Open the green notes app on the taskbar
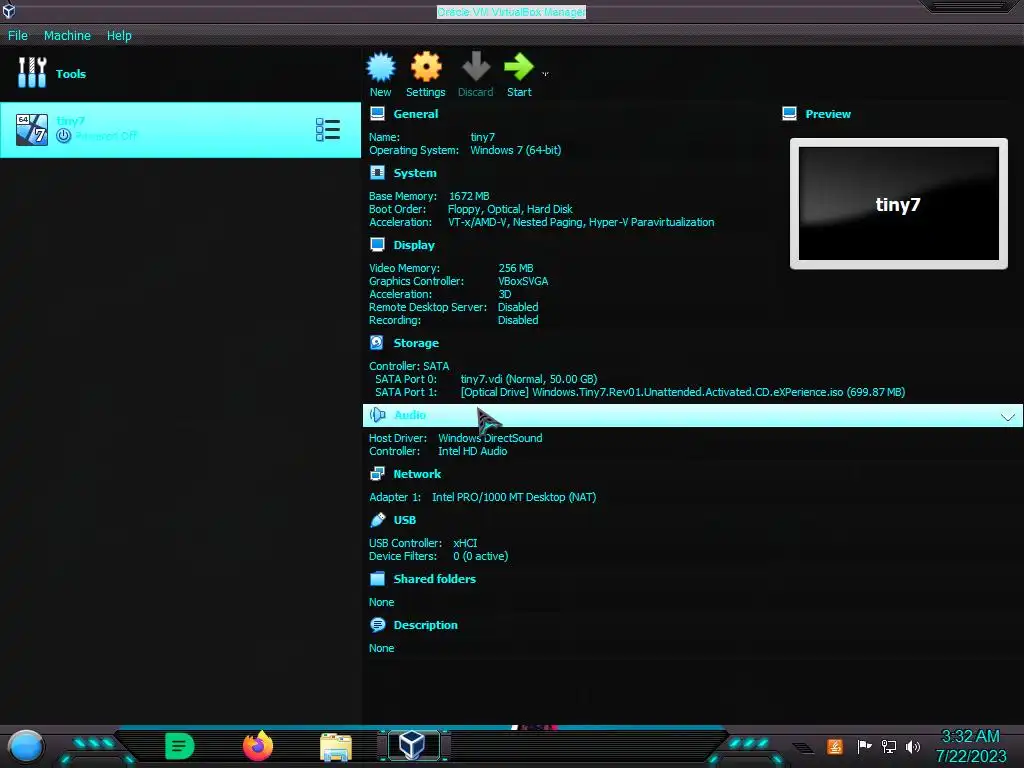The width and height of the screenshot is (1024, 768). (x=180, y=746)
